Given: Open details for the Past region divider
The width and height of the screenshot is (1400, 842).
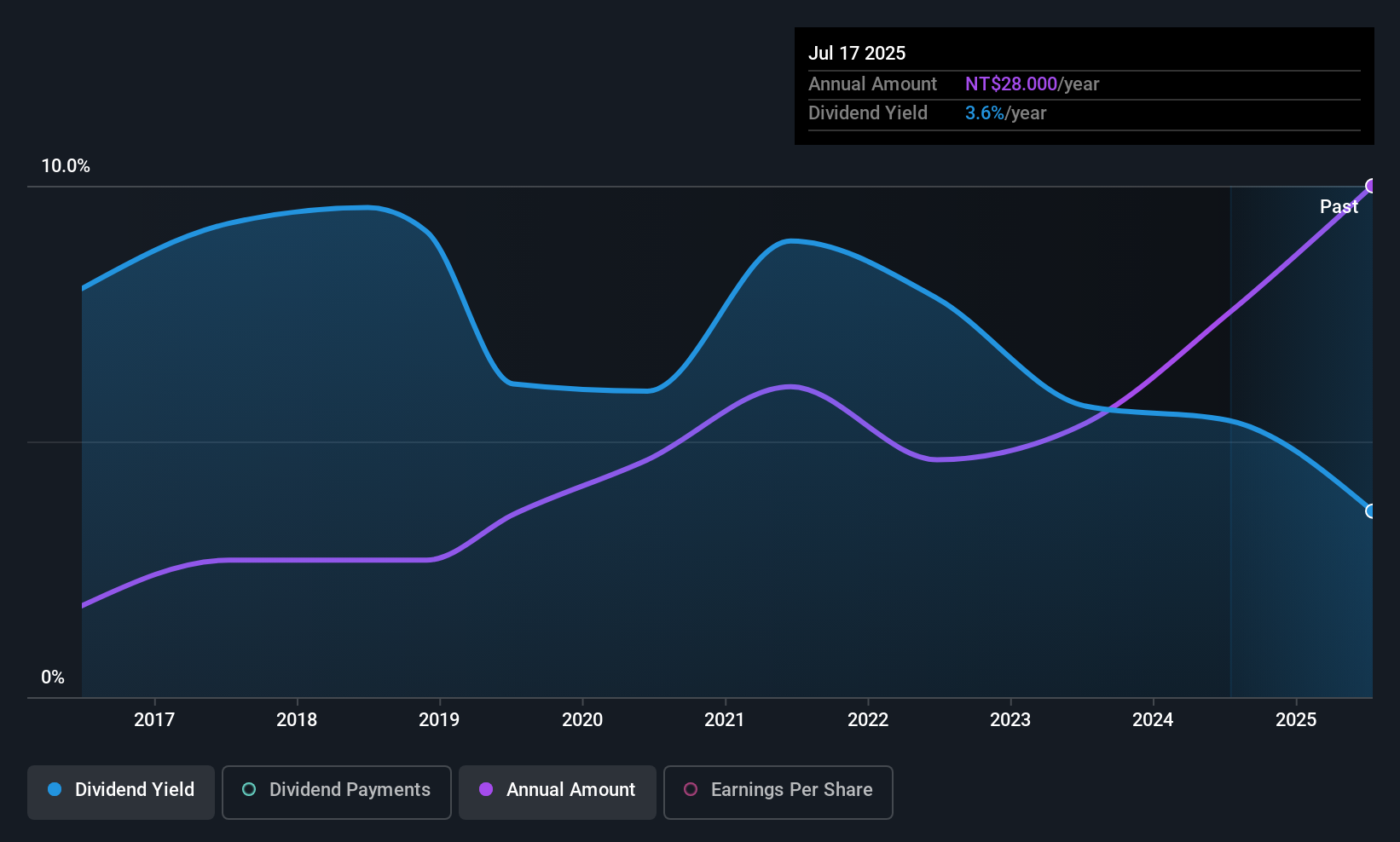Looking at the screenshot, I should click(x=1339, y=206).
